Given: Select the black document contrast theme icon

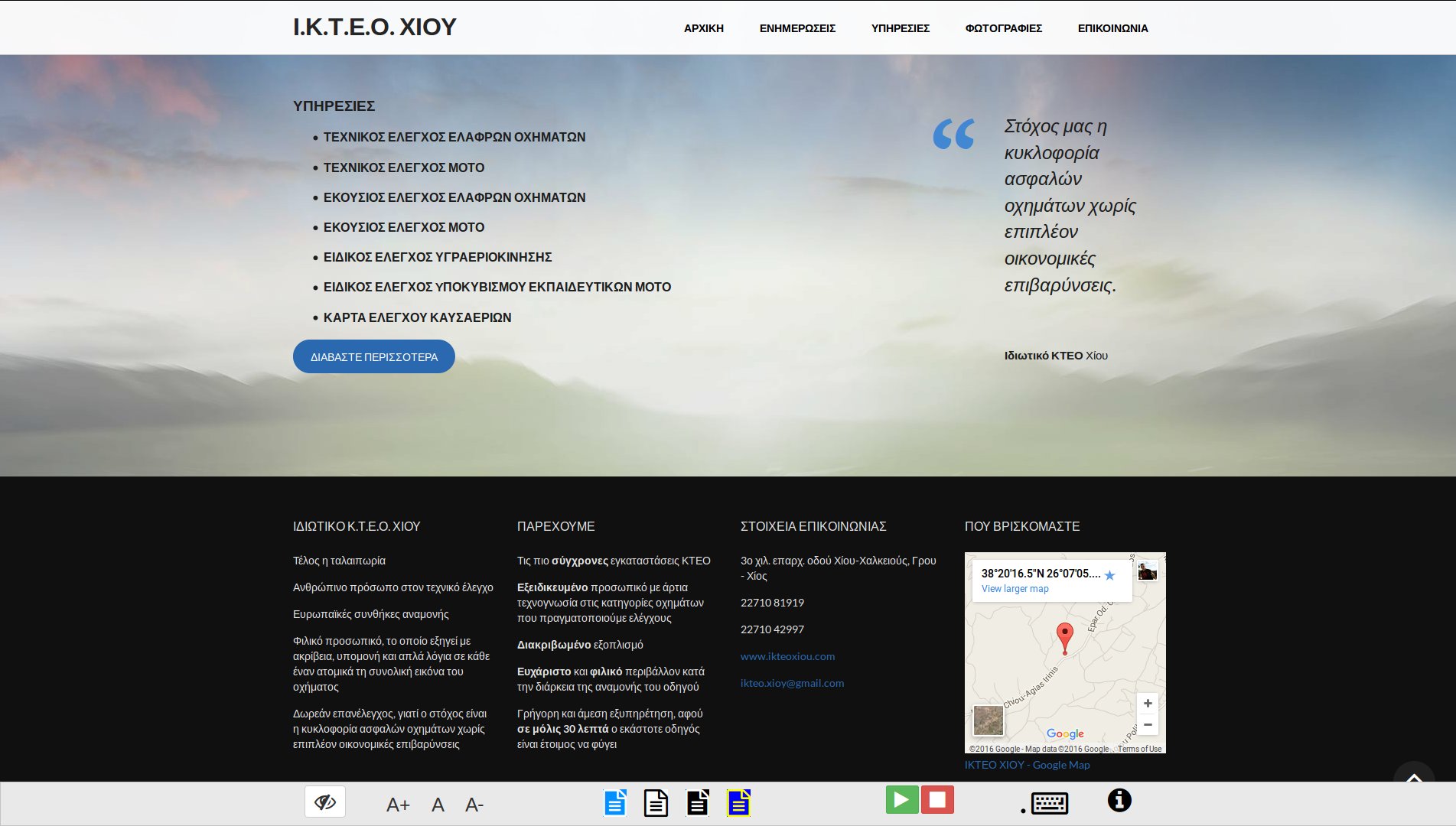Looking at the screenshot, I should pos(697,802).
